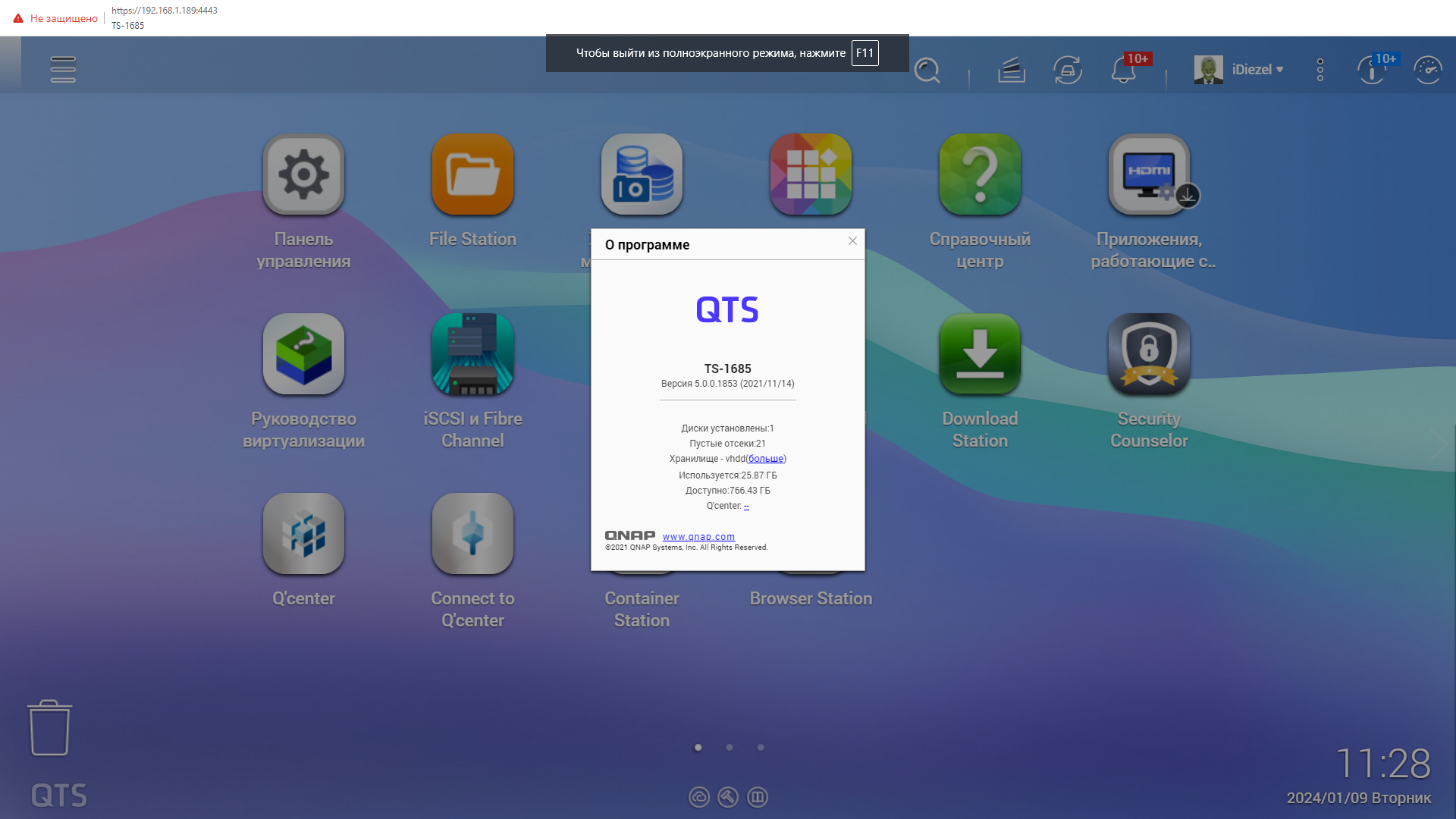Image resolution: width=1456 pixels, height=819 pixels.
Task: Switch to the second desktop page dot
Action: click(730, 748)
